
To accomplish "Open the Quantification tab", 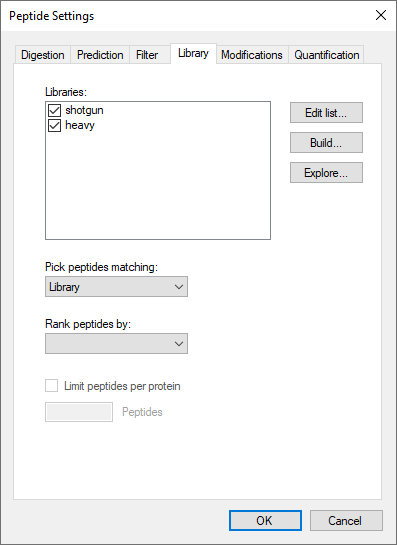I will pyautogui.click(x=326, y=55).
